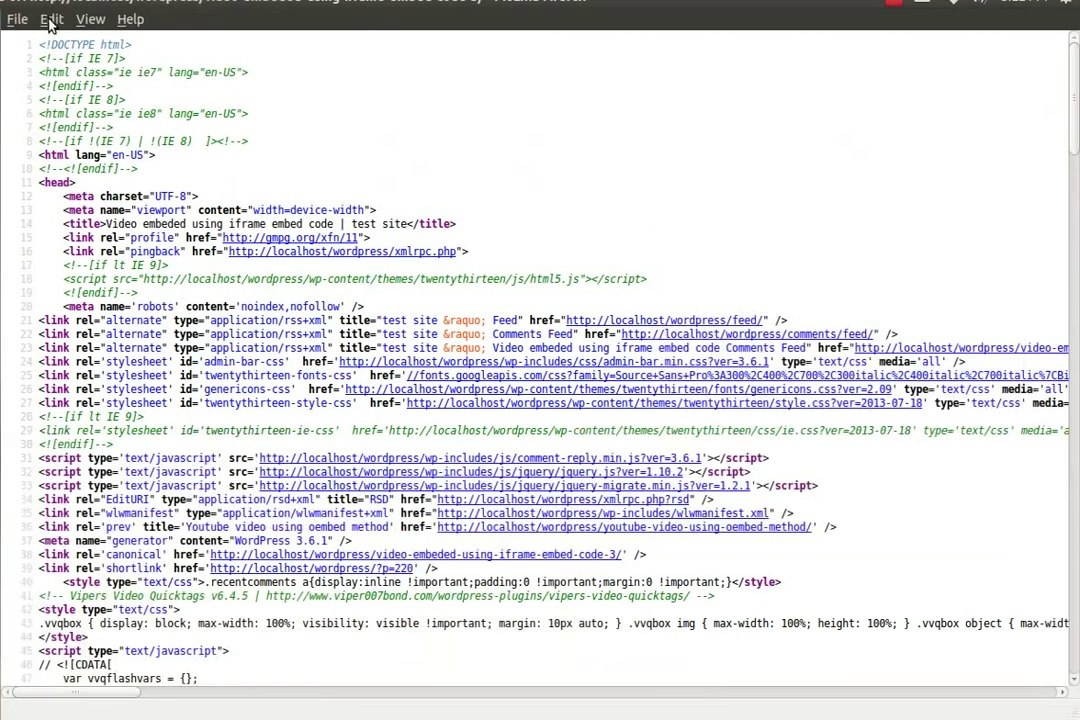Open the localhost/wordpress/feed/ link
The width and height of the screenshot is (1080, 720).
click(x=665, y=320)
